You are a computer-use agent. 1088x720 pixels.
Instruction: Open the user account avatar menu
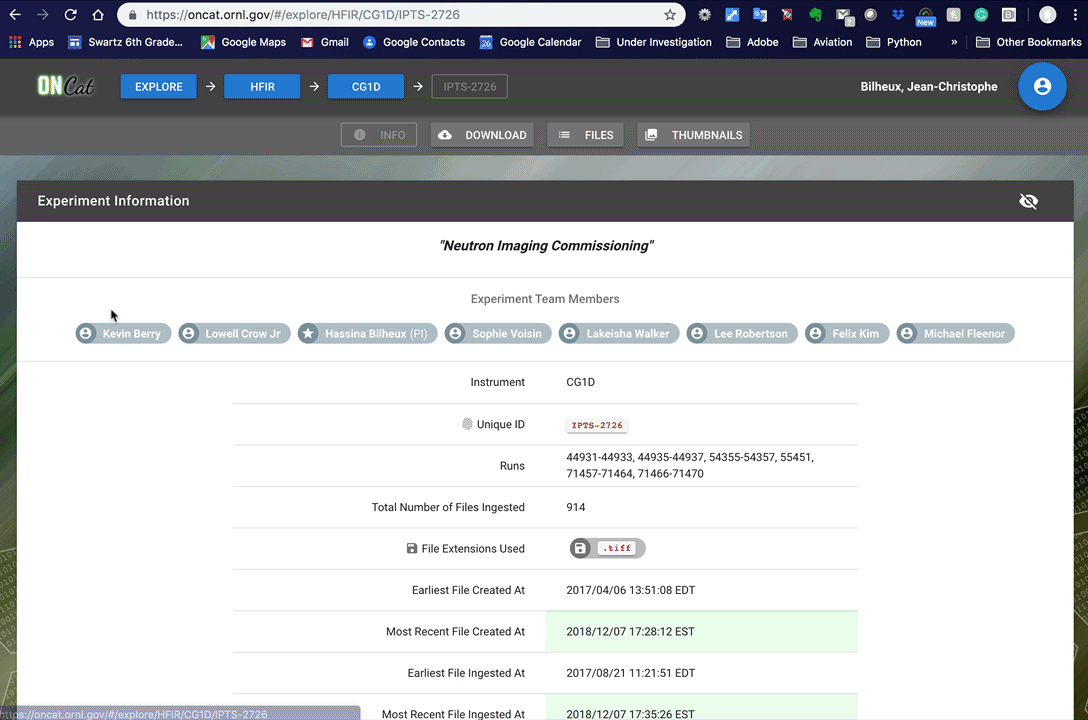pyautogui.click(x=1042, y=87)
